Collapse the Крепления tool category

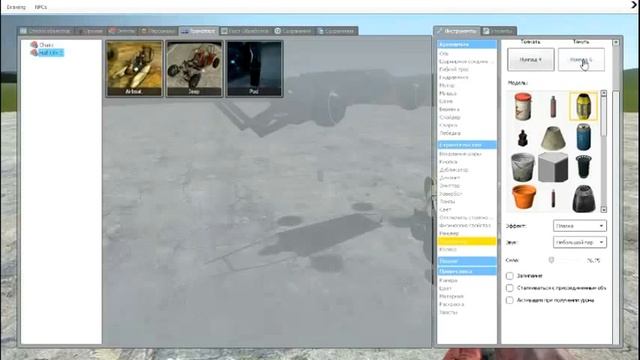[467, 44]
